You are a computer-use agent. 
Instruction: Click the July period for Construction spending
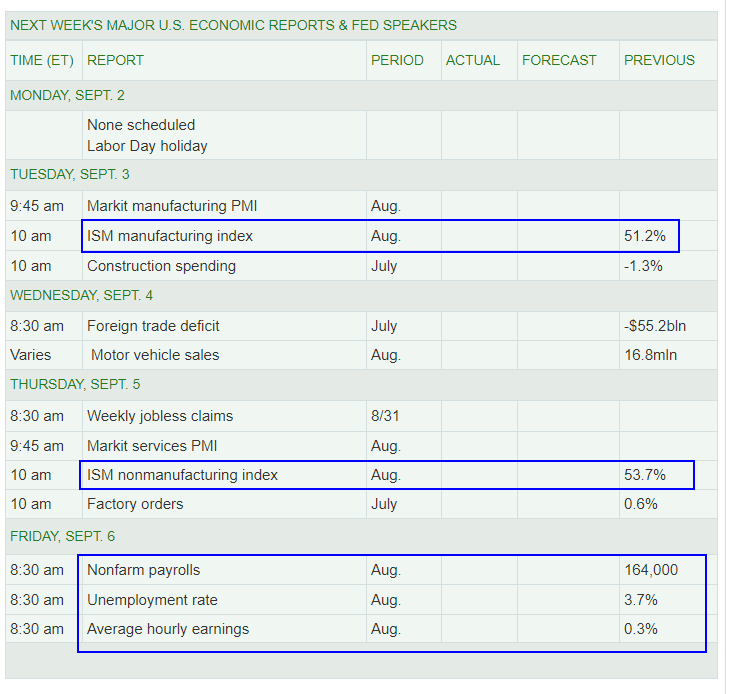point(384,266)
